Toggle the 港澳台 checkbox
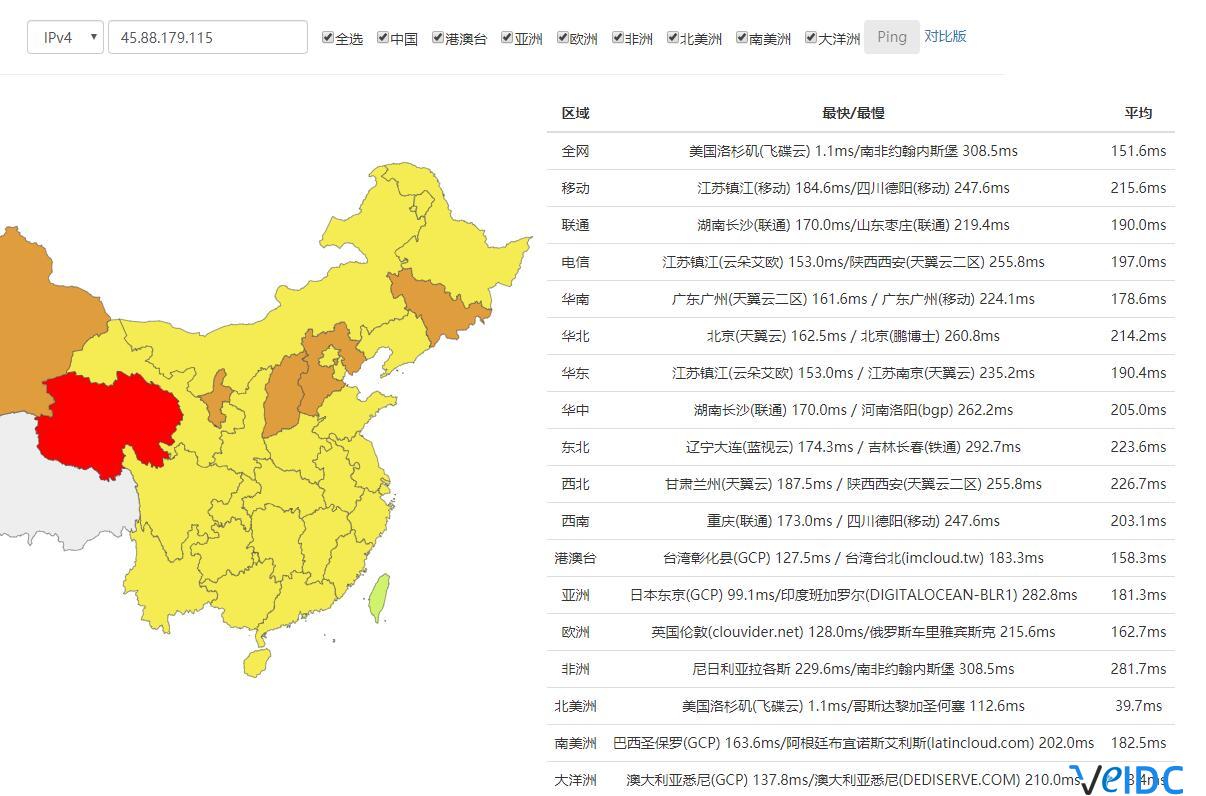The height and width of the screenshot is (796, 1206). pos(438,38)
